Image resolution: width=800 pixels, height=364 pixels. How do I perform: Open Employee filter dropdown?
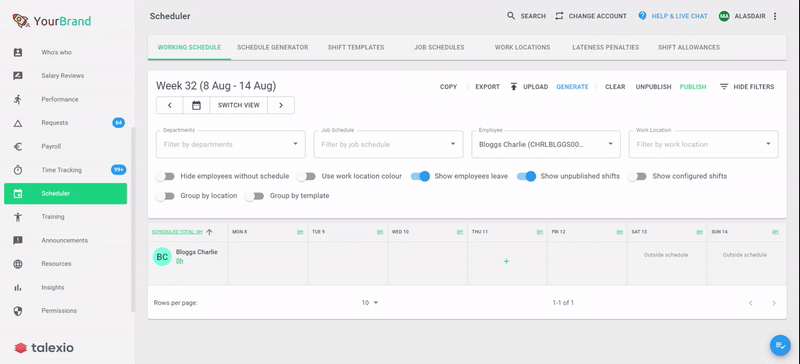[546, 144]
